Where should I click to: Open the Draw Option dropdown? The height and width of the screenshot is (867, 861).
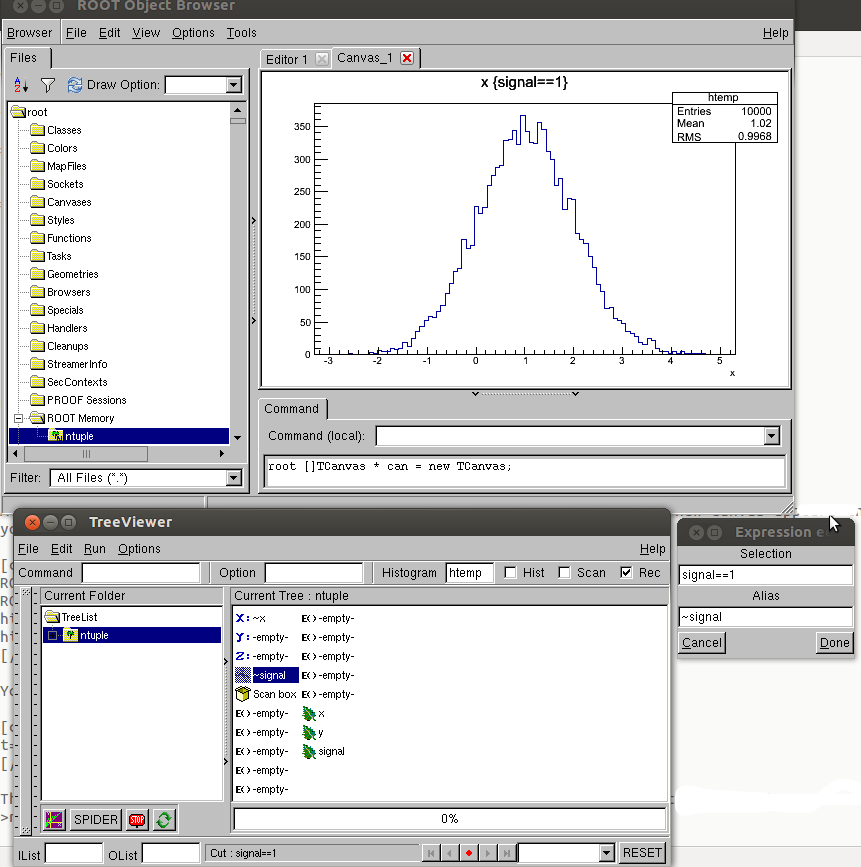click(x=234, y=86)
